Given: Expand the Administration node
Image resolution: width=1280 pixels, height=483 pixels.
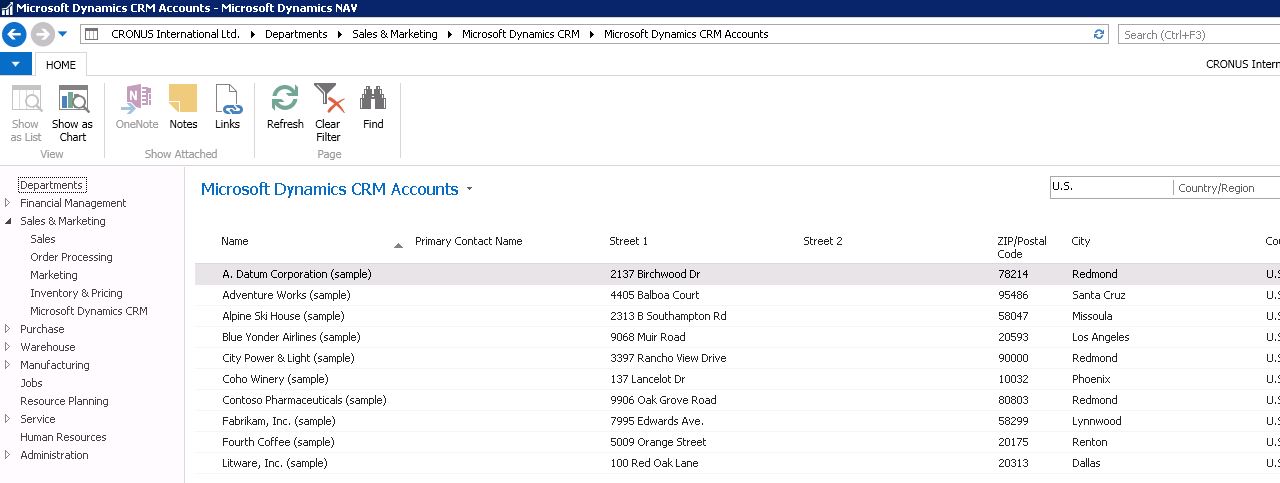Looking at the screenshot, I should click(x=8, y=455).
